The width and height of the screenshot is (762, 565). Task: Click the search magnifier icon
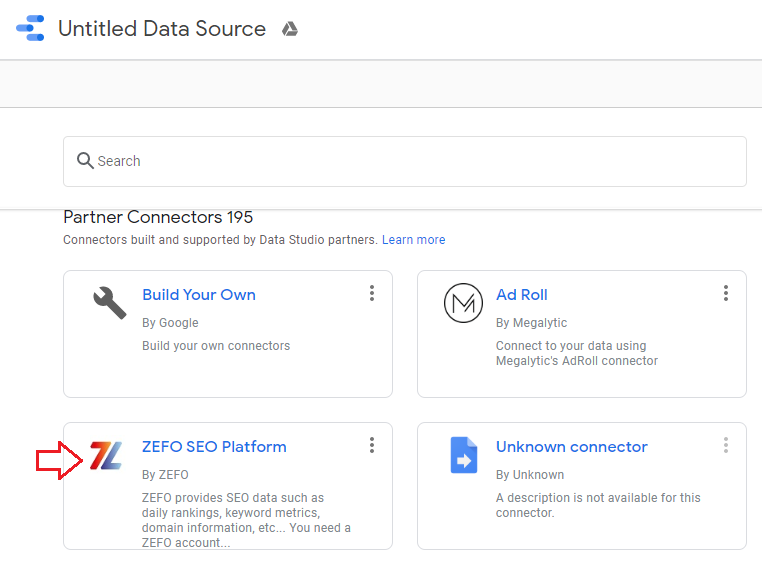point(85,160)
